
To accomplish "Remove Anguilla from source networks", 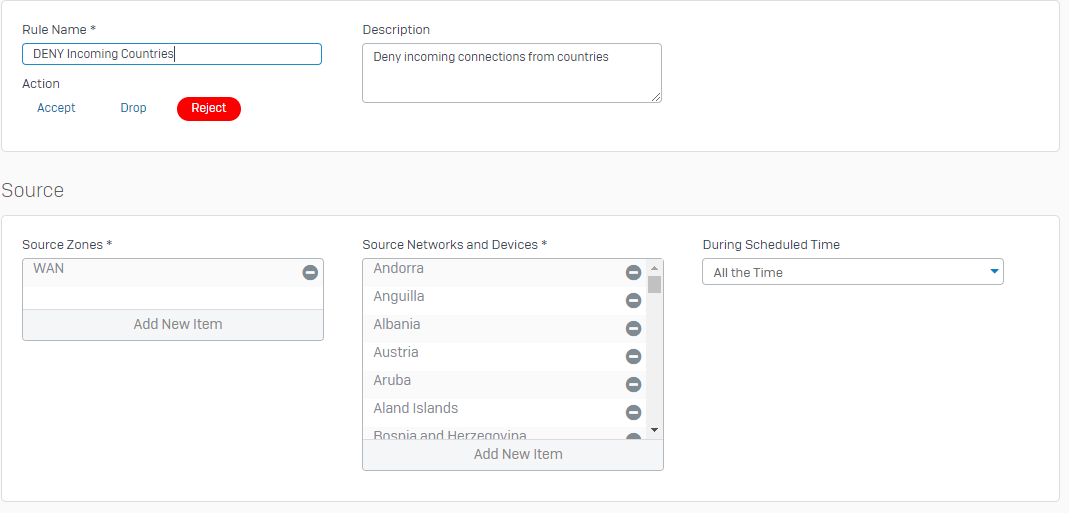I will point(633,301).
